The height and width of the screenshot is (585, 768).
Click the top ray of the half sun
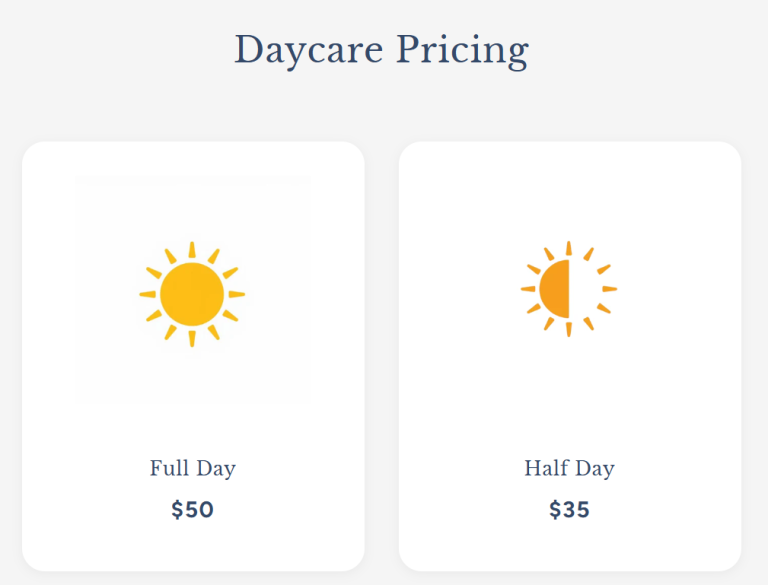[568, 248]
